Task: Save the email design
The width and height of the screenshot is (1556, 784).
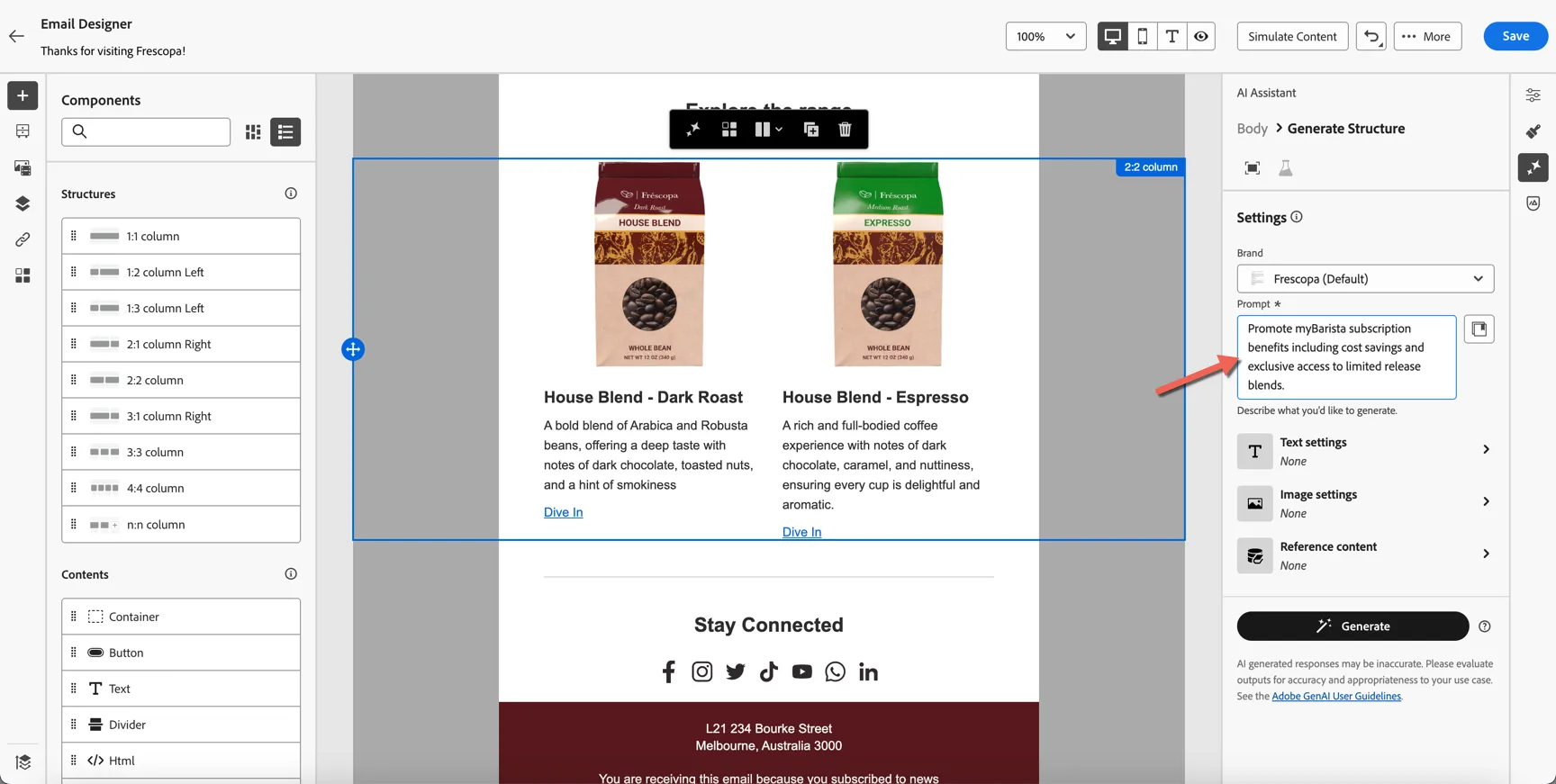Action: coord(1515,36)
